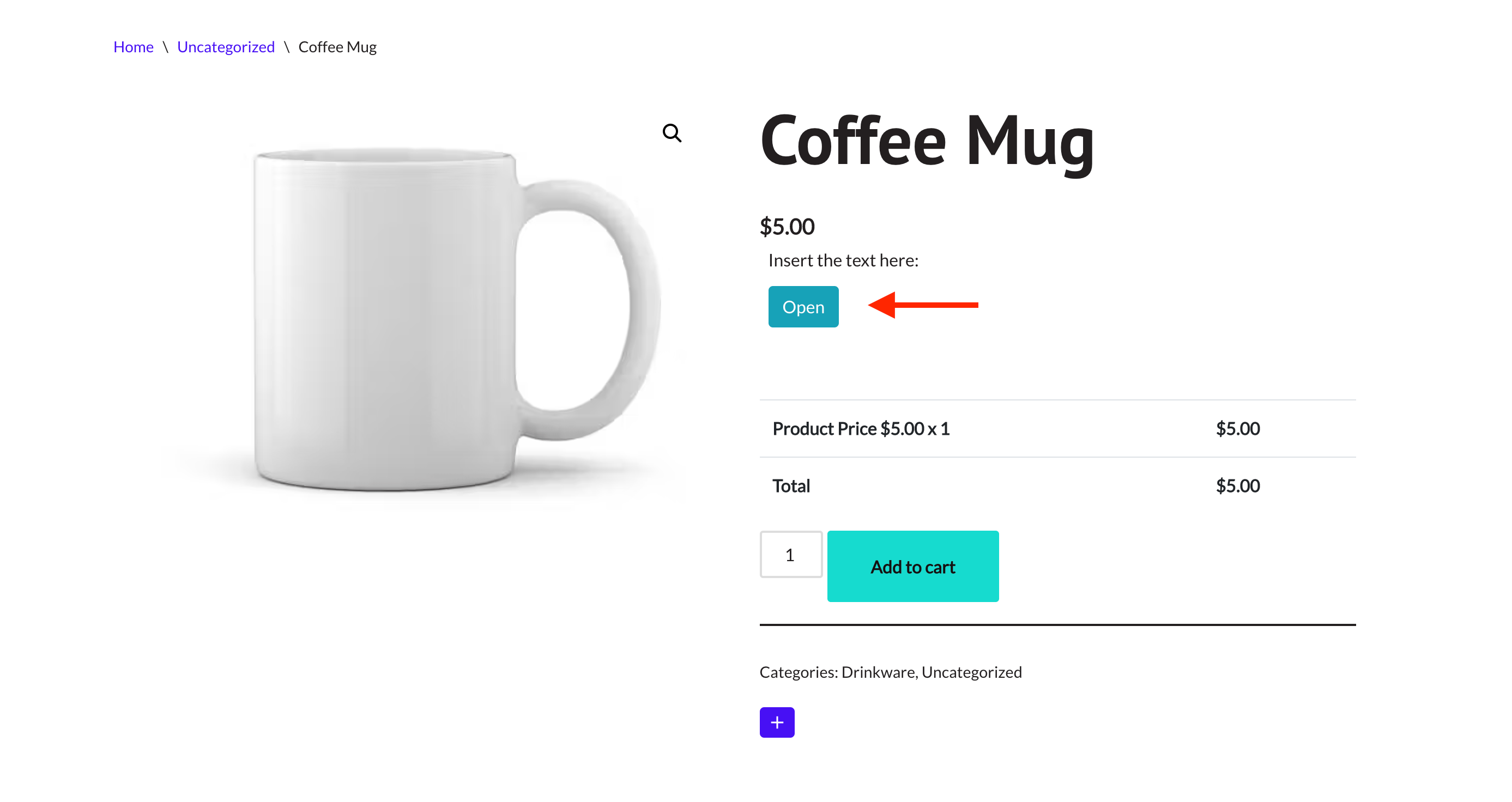This screenshot has height=802, width=1512.
Task: Open the Drinkware category link
Action: pos(878,672)
